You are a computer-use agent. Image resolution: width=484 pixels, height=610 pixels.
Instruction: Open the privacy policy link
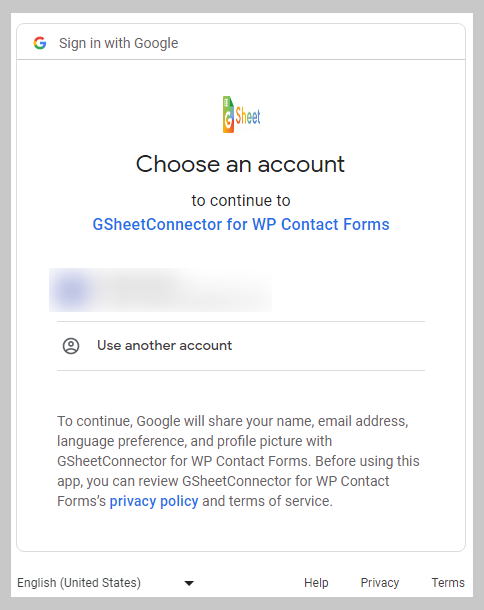pos(154,501)
